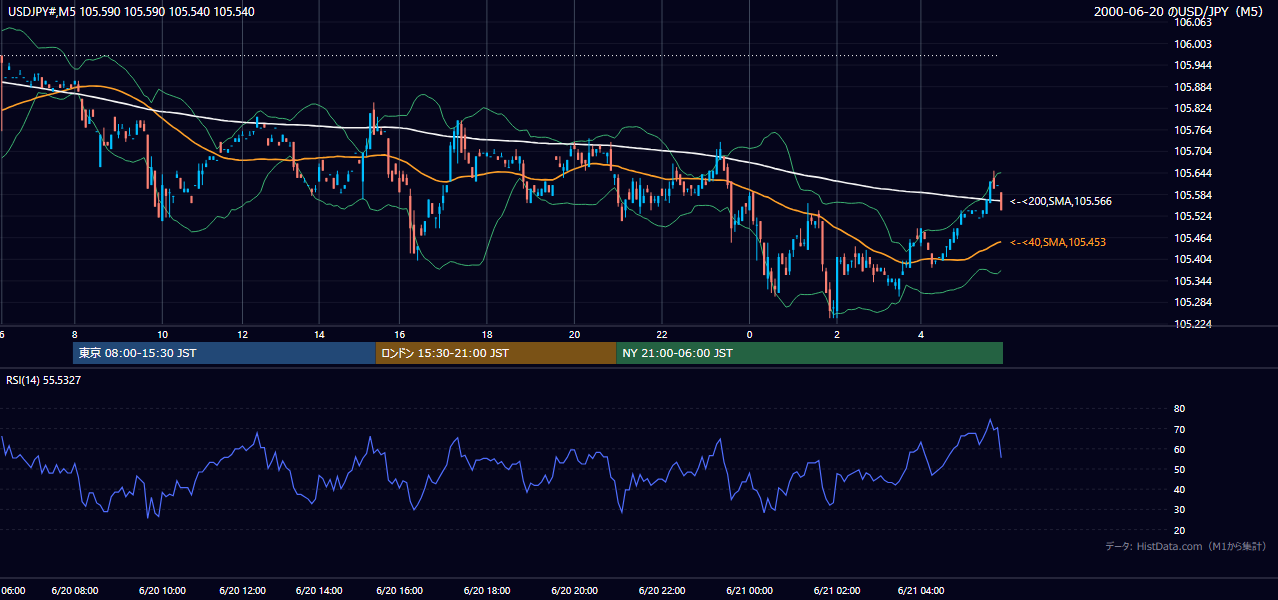The image size is (1278, 600).
Task: Click the 6/21 04:00 bottom time label
Action: pos(922,591)
